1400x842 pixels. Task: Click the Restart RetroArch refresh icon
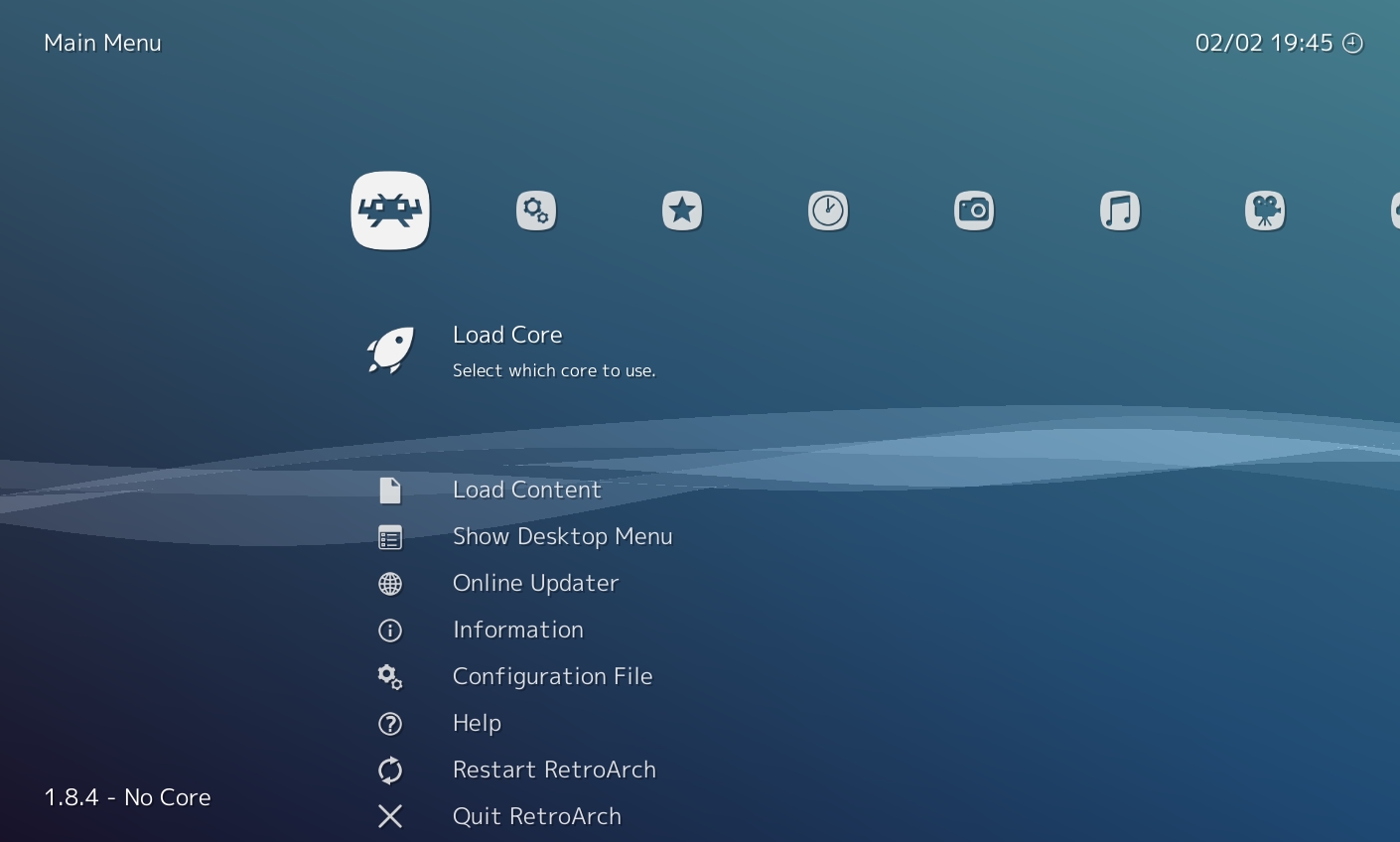(390, 770)
